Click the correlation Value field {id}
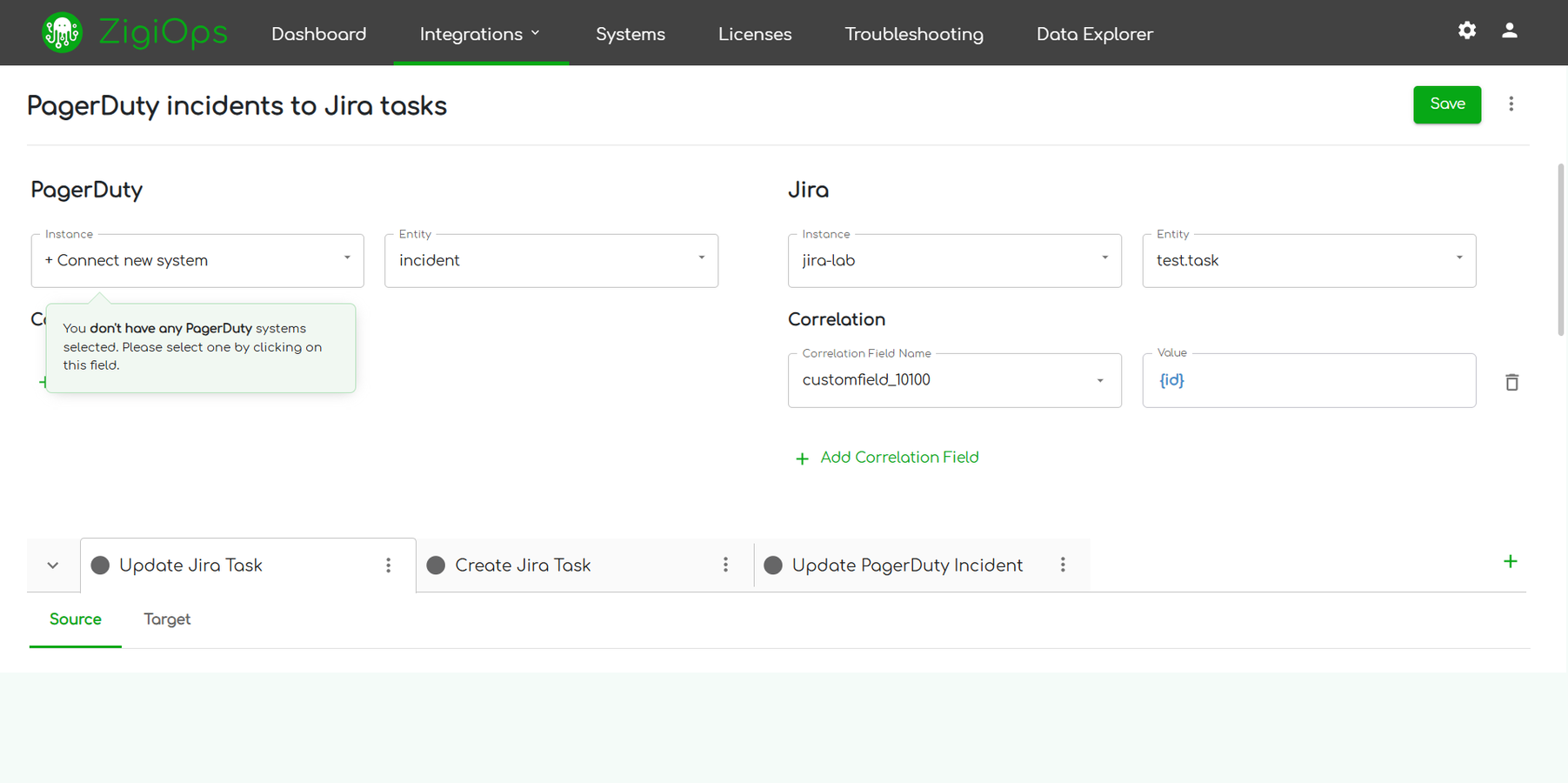The image size is (1568, 783). click(x=1309, y=380)
